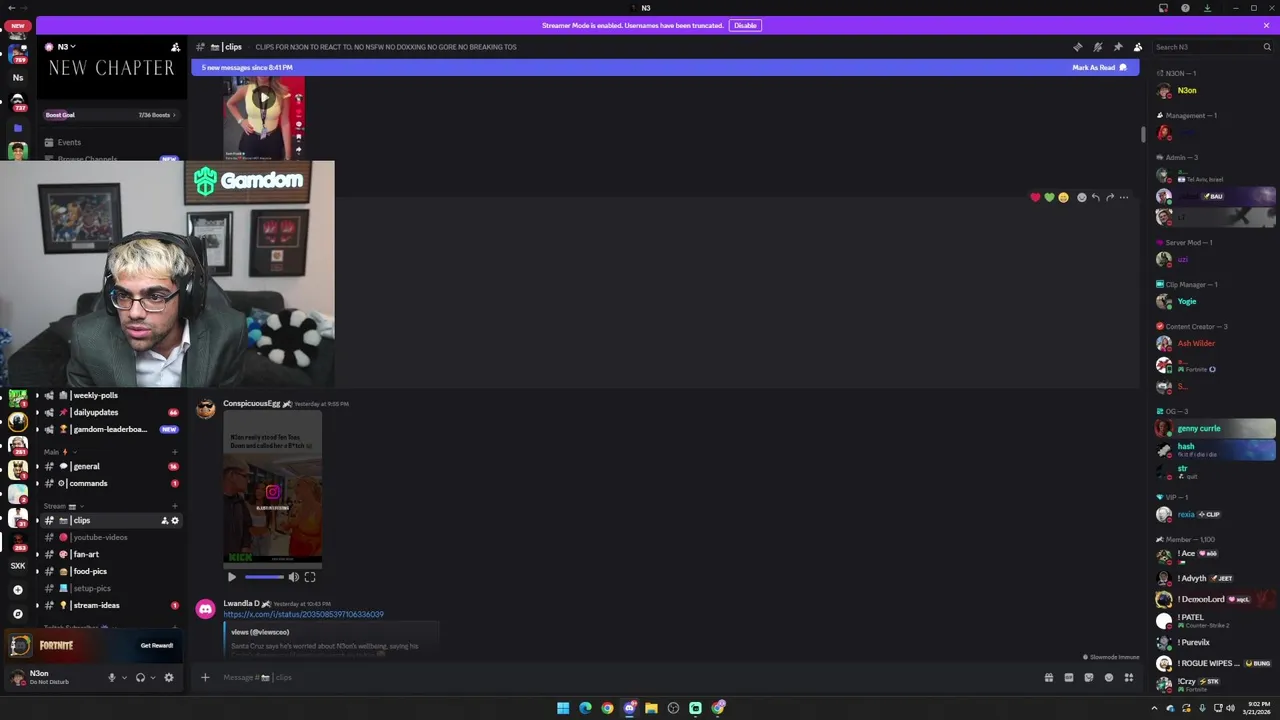Add a server plus icon

(17, 590)
